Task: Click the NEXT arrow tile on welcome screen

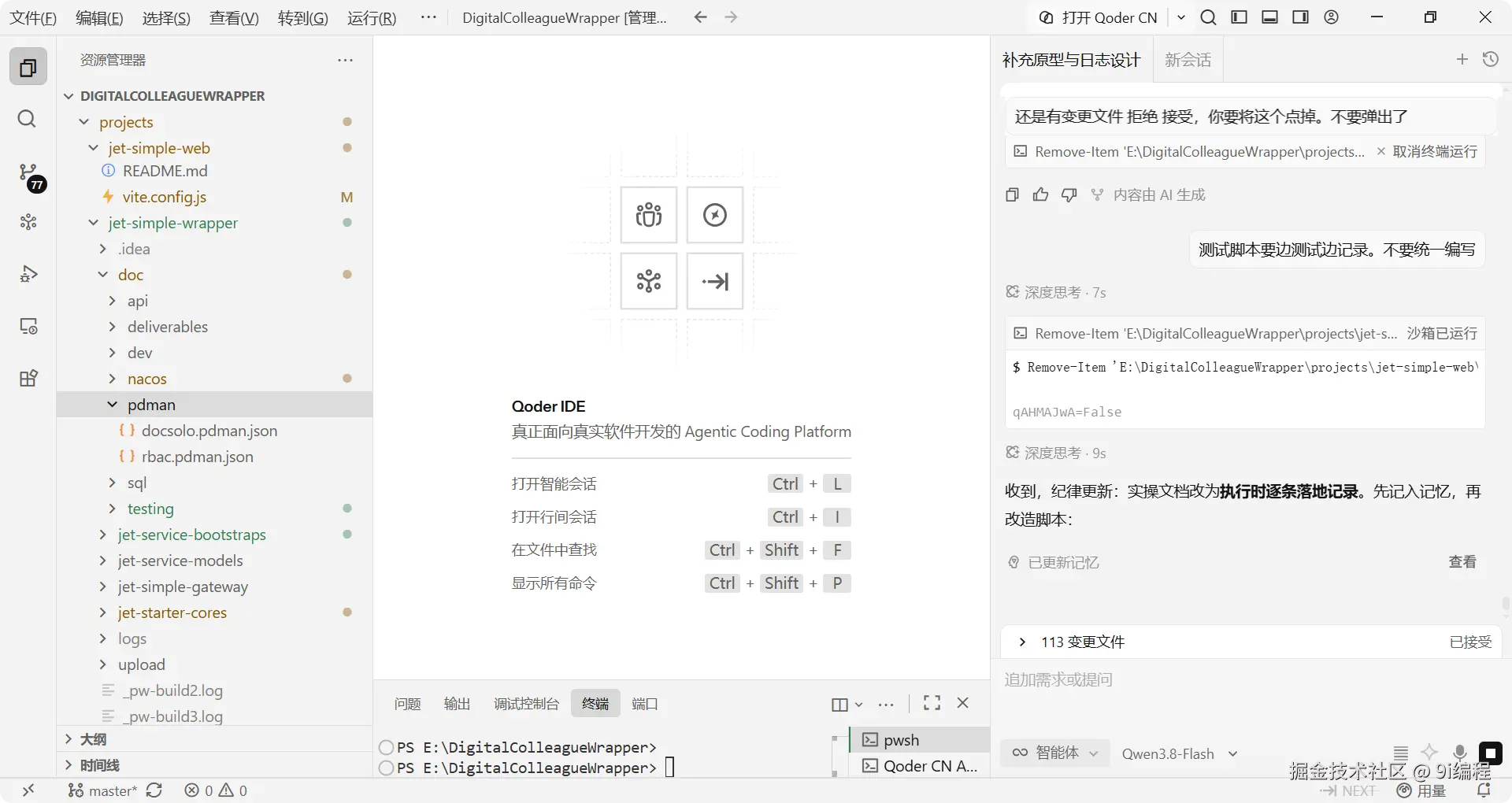Action: point(715,281)
